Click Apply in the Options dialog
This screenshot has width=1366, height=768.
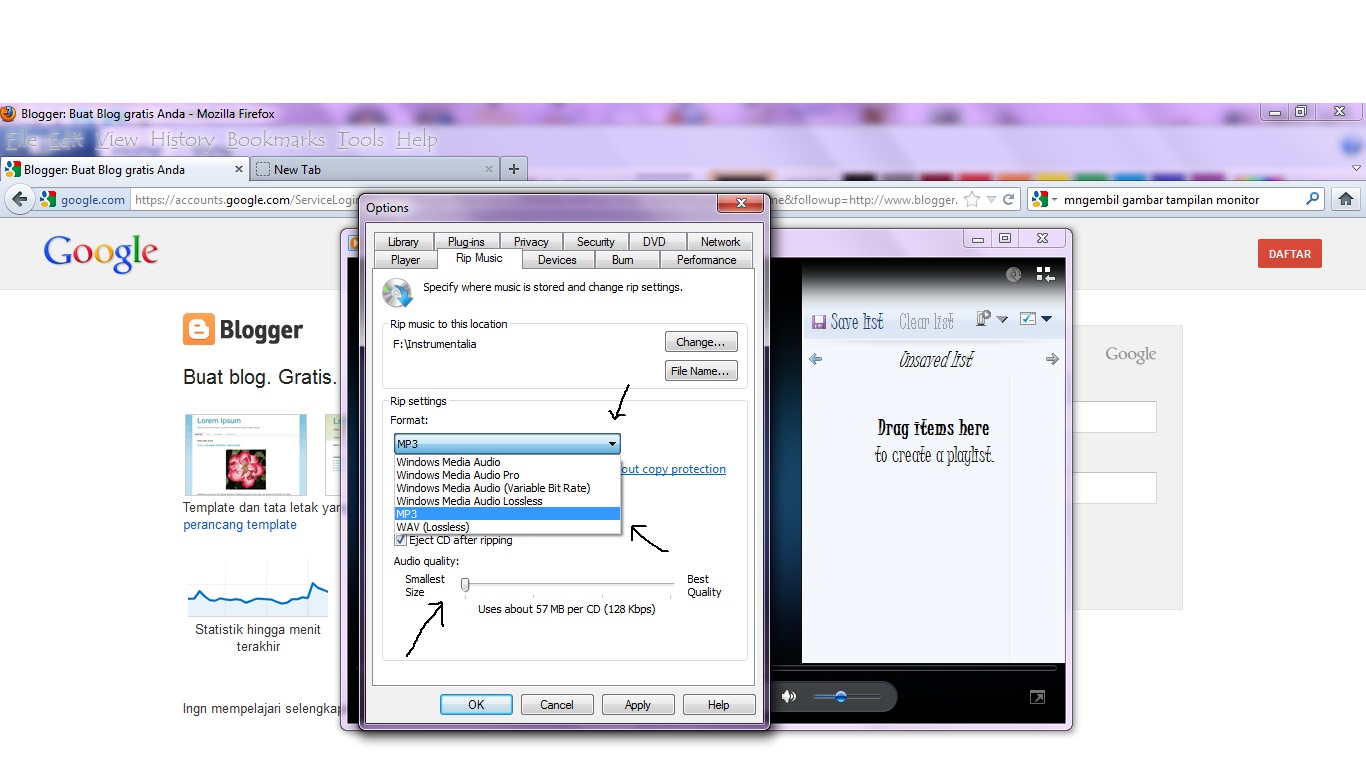(x=638, y=705)
